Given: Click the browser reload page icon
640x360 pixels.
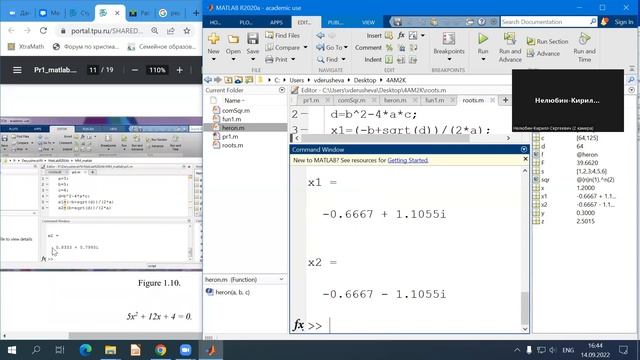Looking at the screenshot, I should point(43,31).
